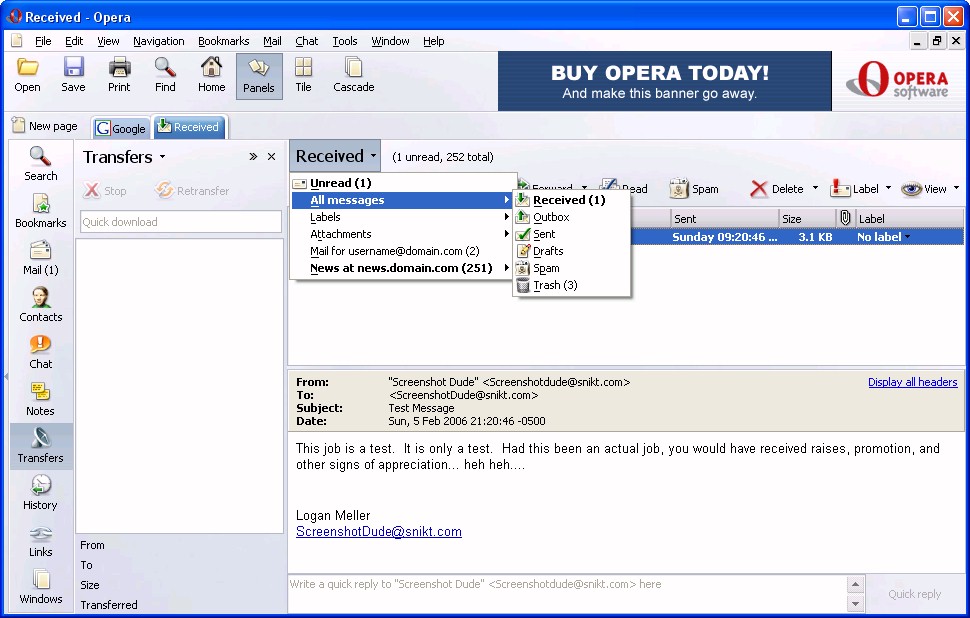The height and width of the screenshot is (618, 970).
Task: Choose Received (1) in submenu
Action: point(572,200)
